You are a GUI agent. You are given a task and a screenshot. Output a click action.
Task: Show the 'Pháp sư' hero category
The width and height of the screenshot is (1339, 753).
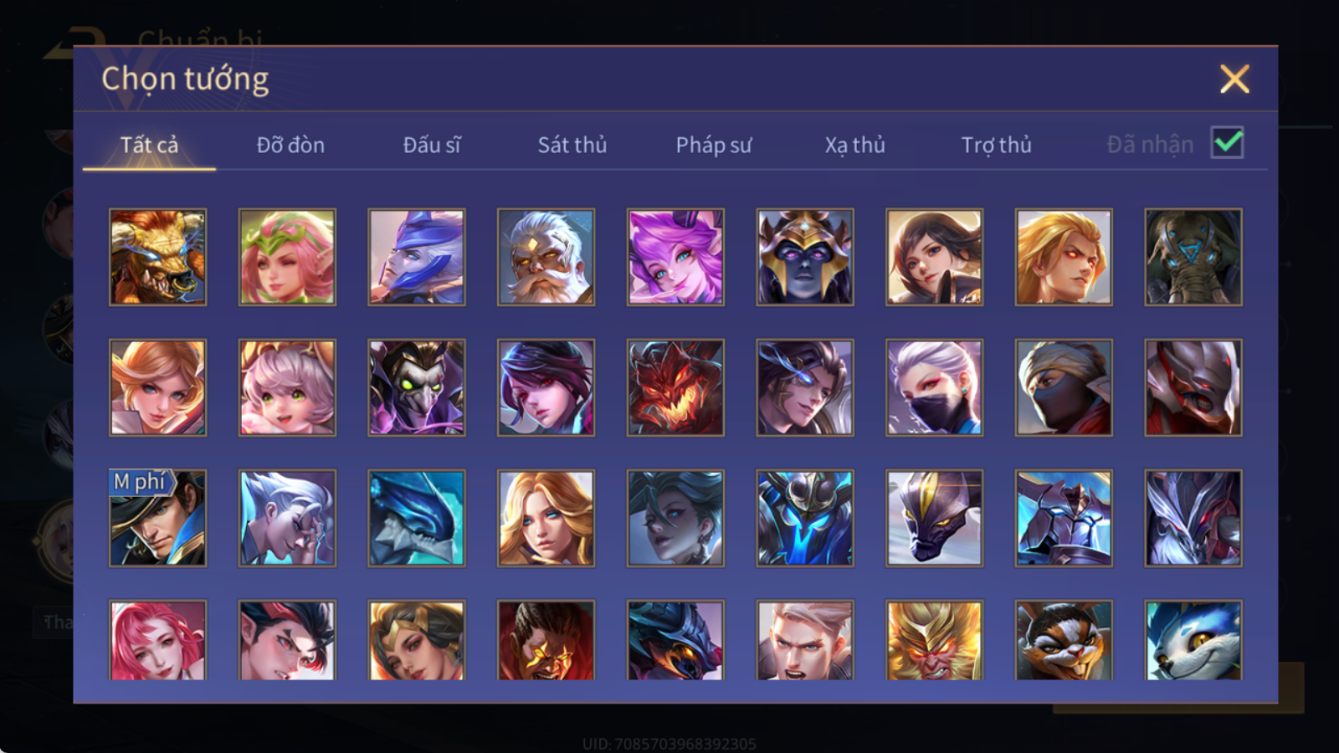714,145
